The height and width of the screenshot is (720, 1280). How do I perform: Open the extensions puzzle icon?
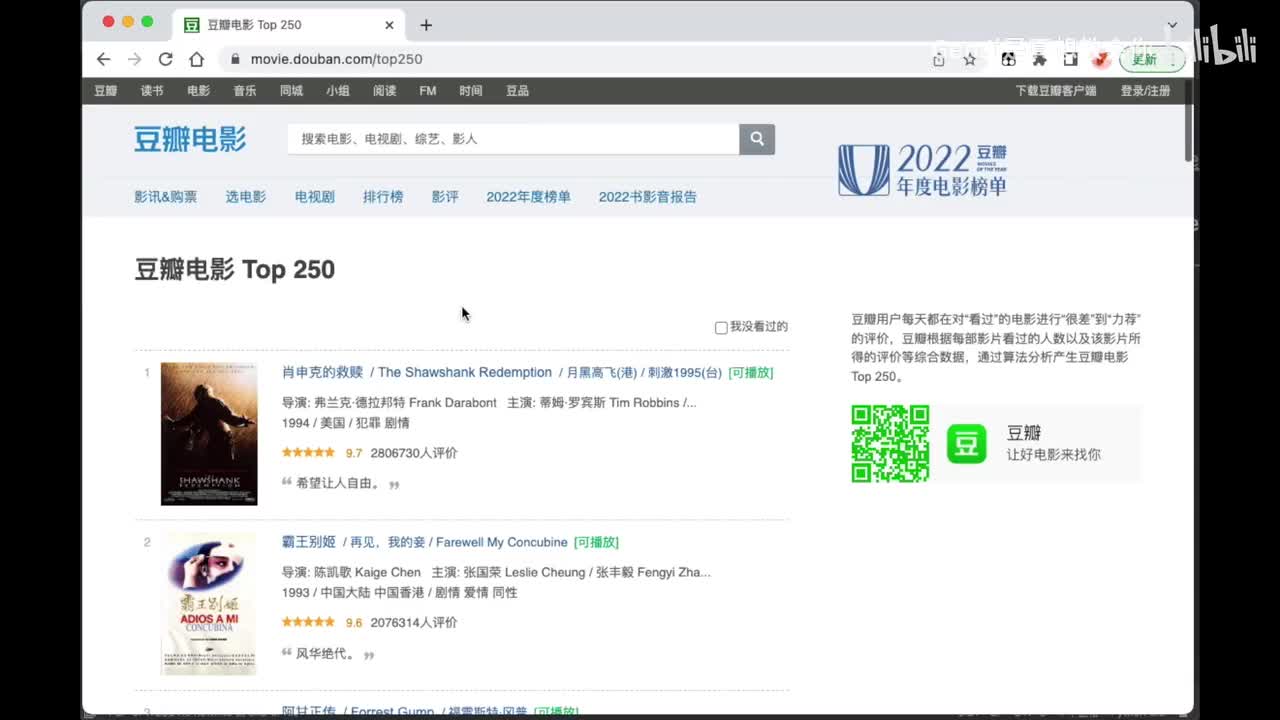tap(1039, 59)
